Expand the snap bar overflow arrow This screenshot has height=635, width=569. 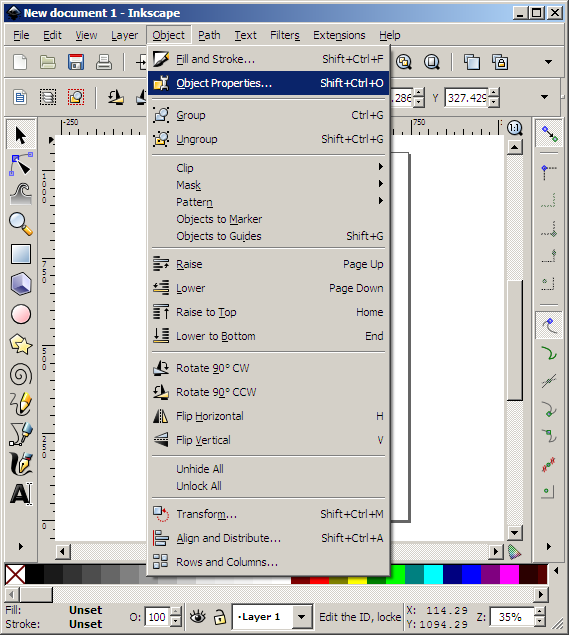(x=549, y=546)
